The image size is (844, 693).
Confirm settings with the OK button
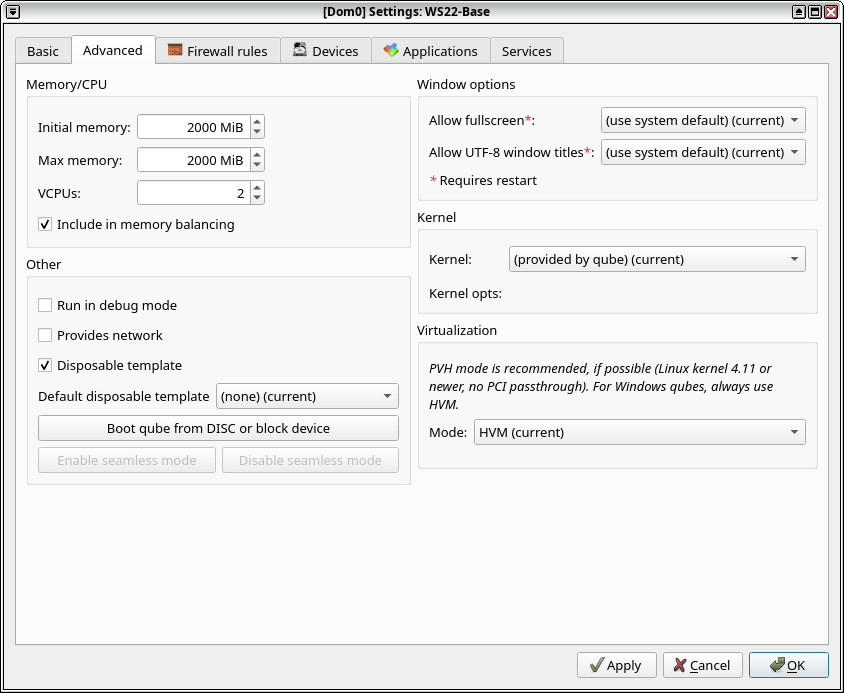click(789, 665)
